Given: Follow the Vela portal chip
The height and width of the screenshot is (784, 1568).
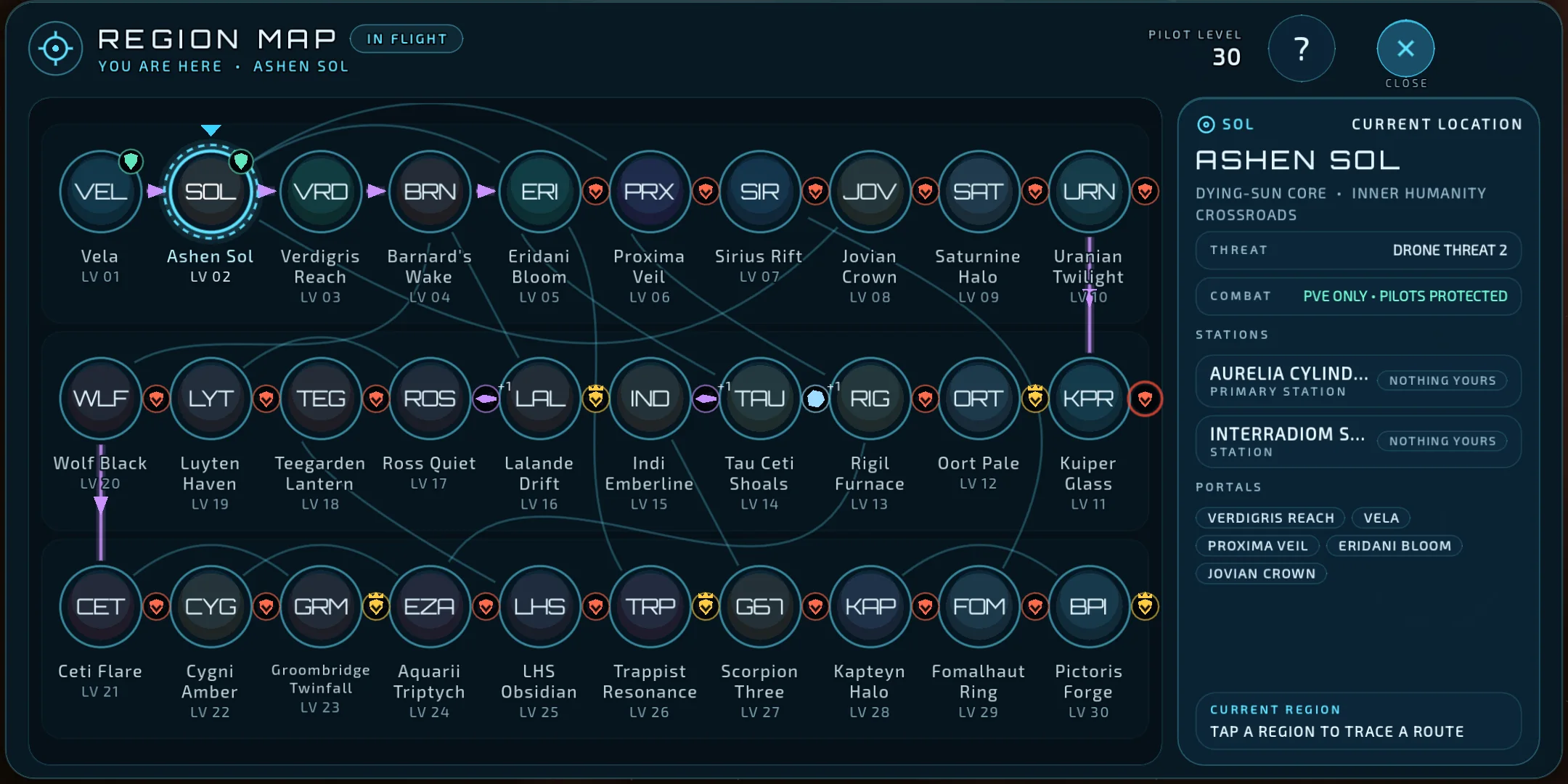Looking at the screenshot, I should (x=1381, y=518).
